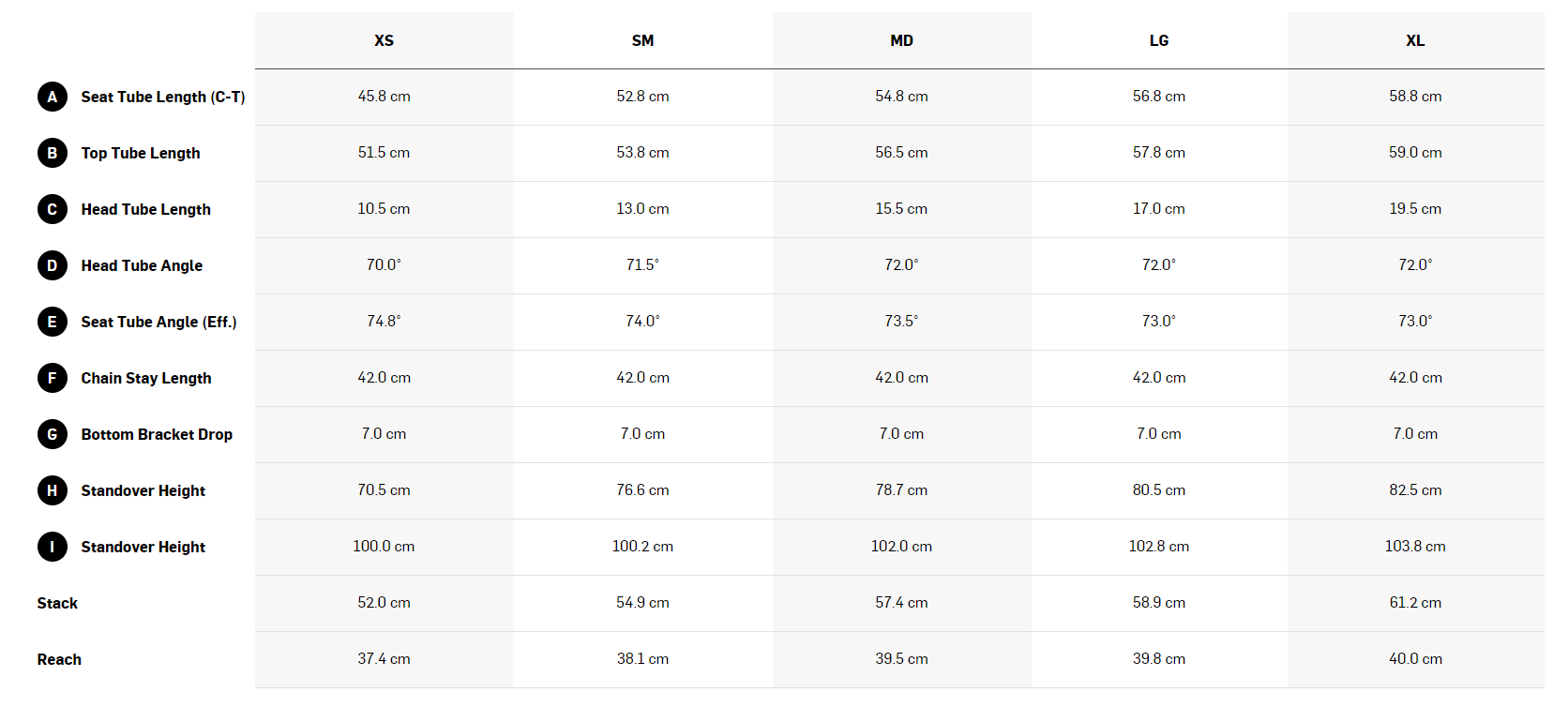Click the Reach row label
This screenshot has height=707, width=1568.
(59, 659)
